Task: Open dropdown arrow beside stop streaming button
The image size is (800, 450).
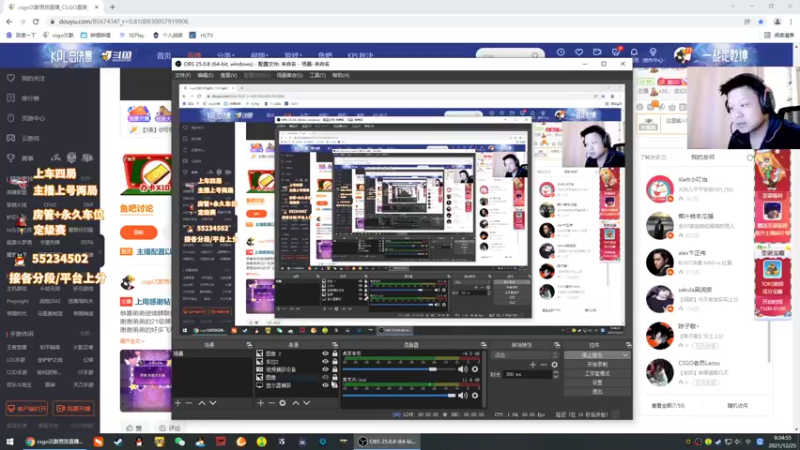Action: [x=625, y=355]
